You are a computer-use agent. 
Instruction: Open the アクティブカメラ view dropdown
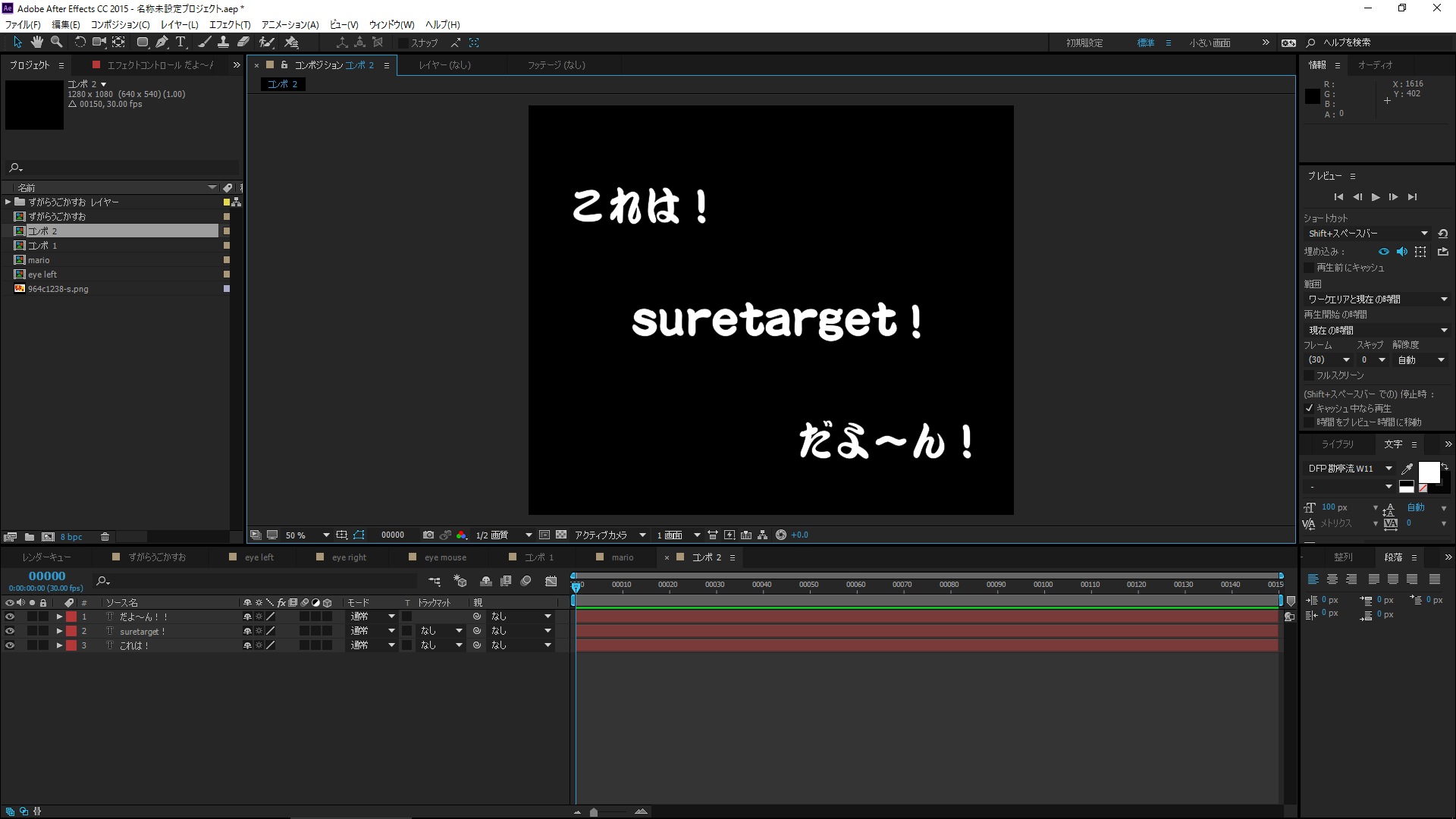pyautogui.click(x=610, y=535)
